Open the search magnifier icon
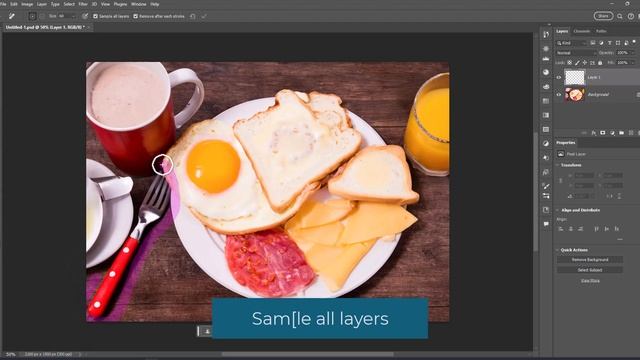Screen dimensions: 640x360 point(620,16)
